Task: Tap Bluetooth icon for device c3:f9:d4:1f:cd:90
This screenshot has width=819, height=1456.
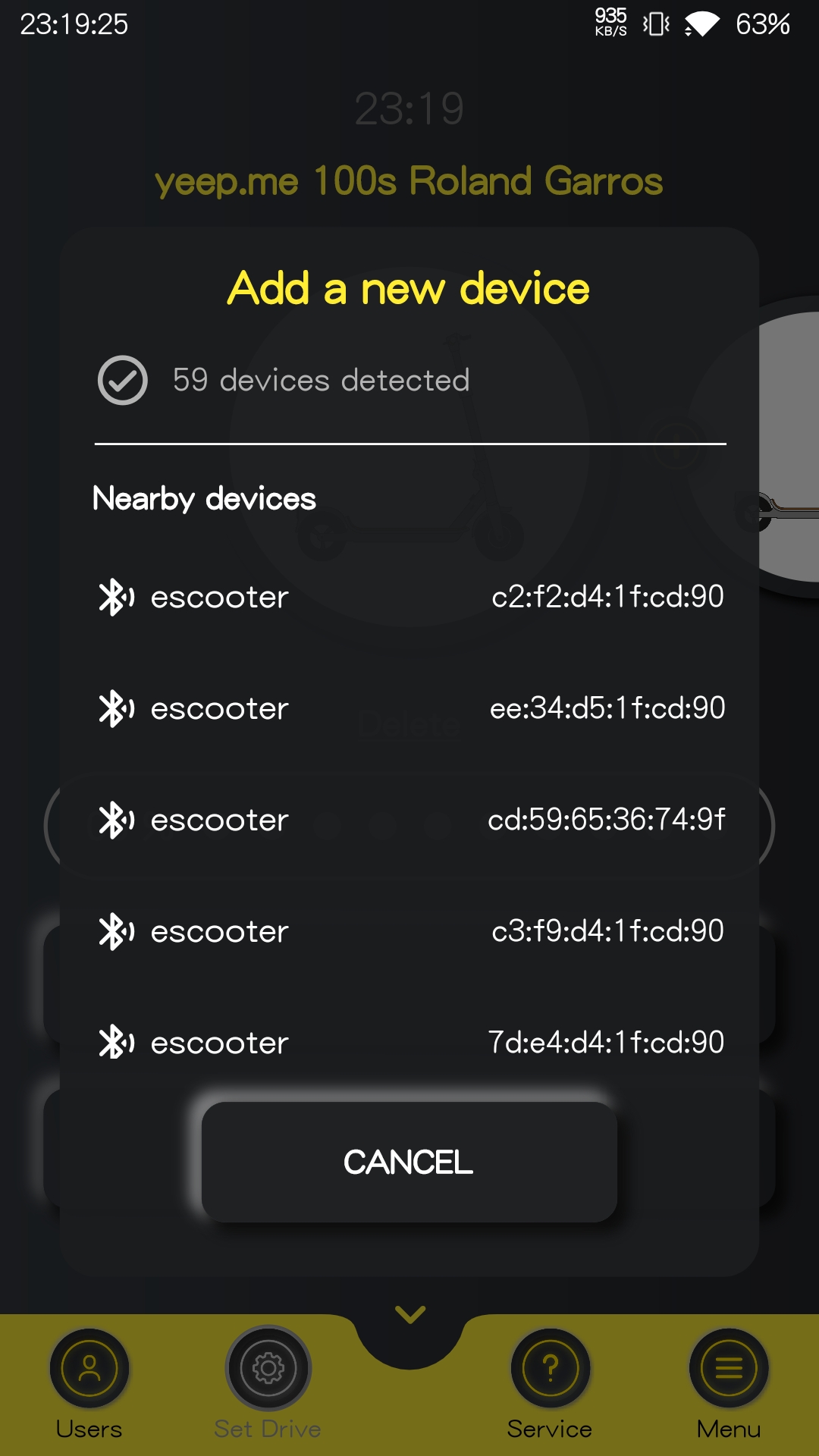Action: tap(116, 931)
